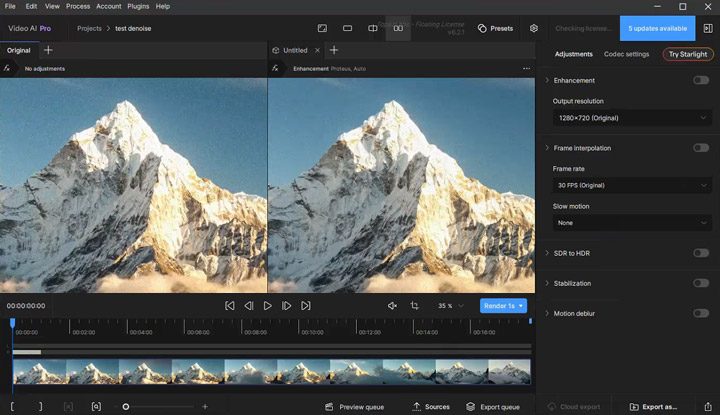This screenshot has width=720, height=415.
Task: Enable the Enhancement toggle
Action: pyautogui.click(x=701, y=80)
